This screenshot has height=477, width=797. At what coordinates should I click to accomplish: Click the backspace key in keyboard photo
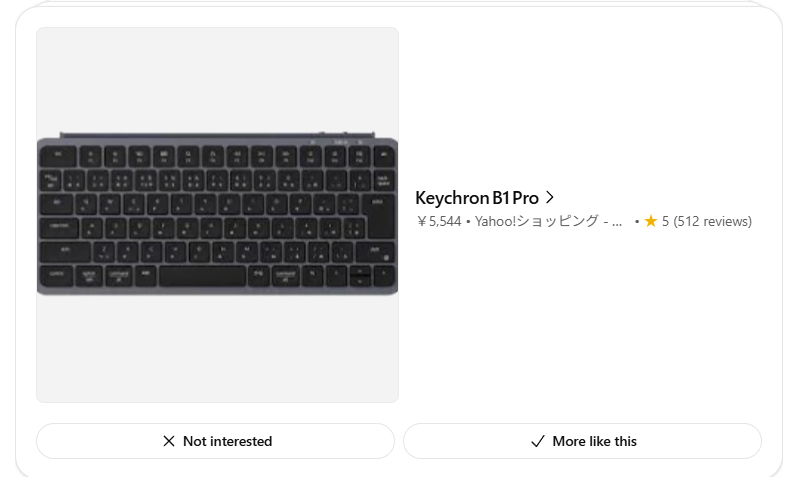tap(383, 180)
